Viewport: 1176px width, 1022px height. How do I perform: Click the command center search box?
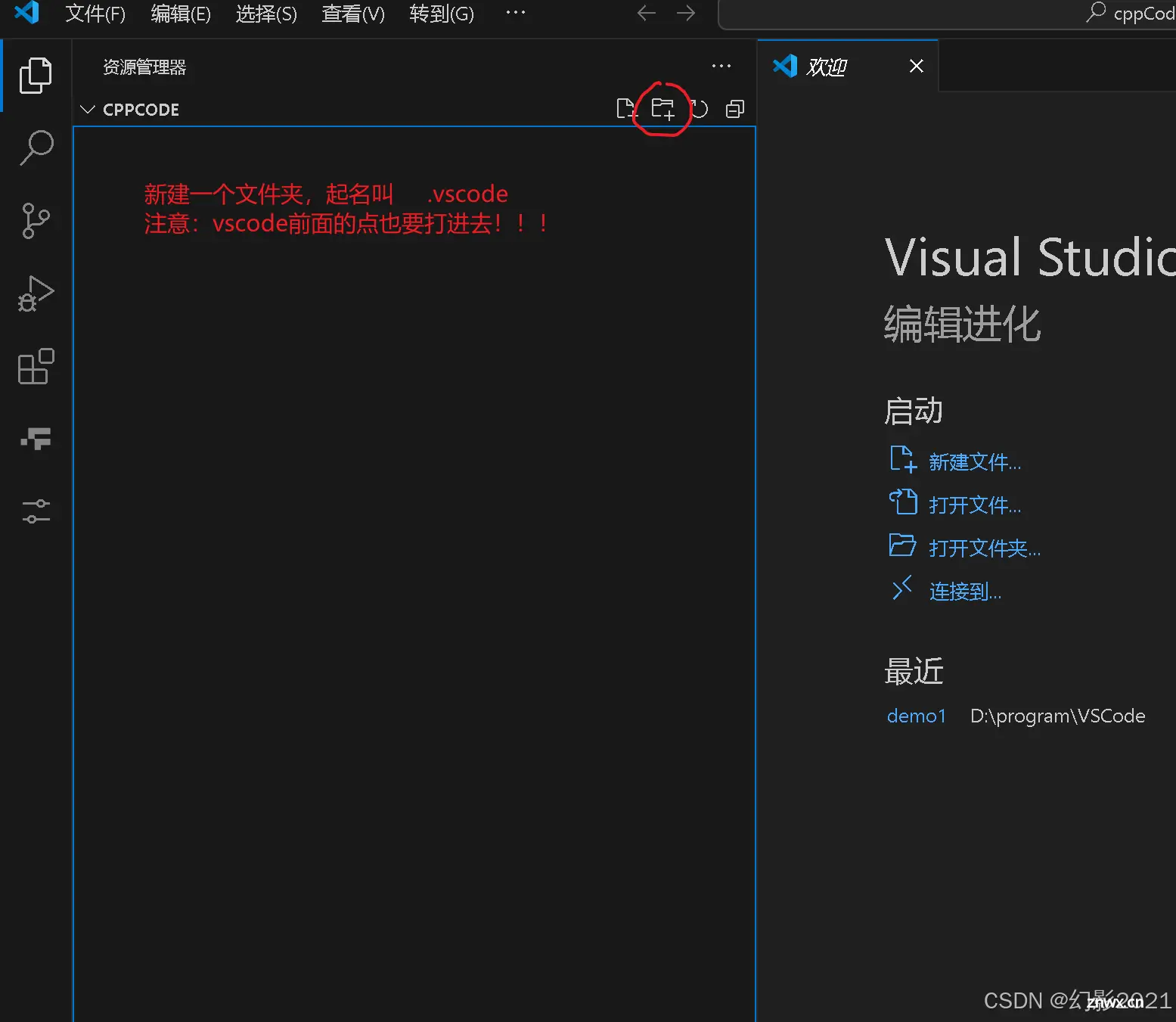[x=947, y=14]
